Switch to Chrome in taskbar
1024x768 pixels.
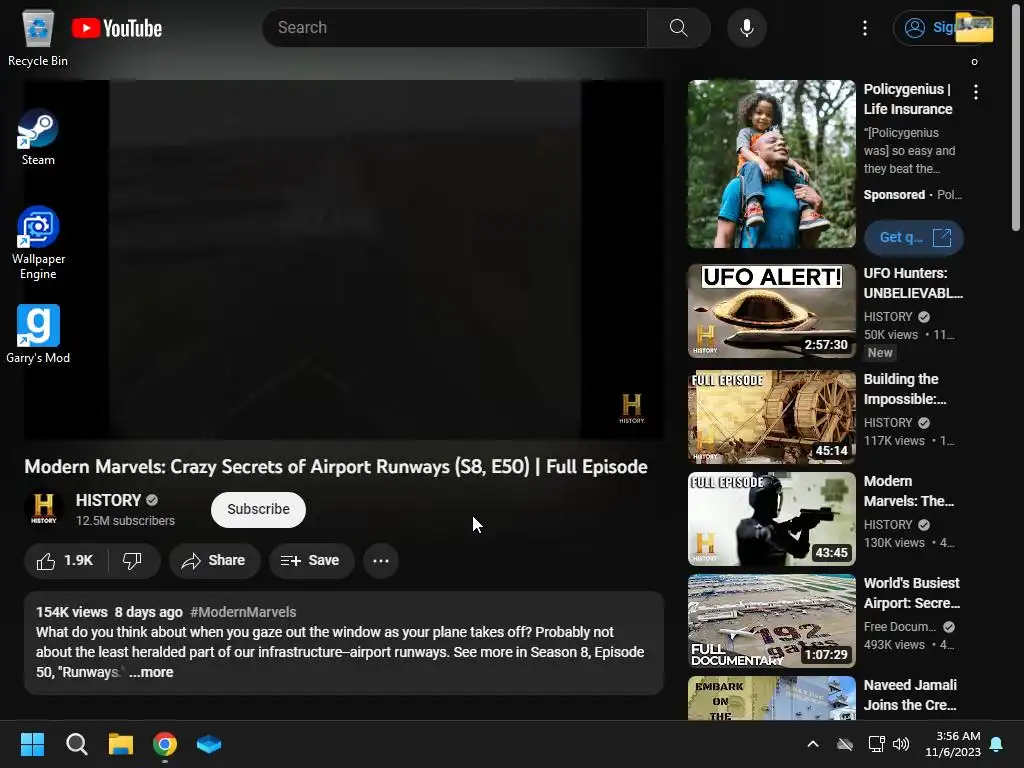point(165,744)
